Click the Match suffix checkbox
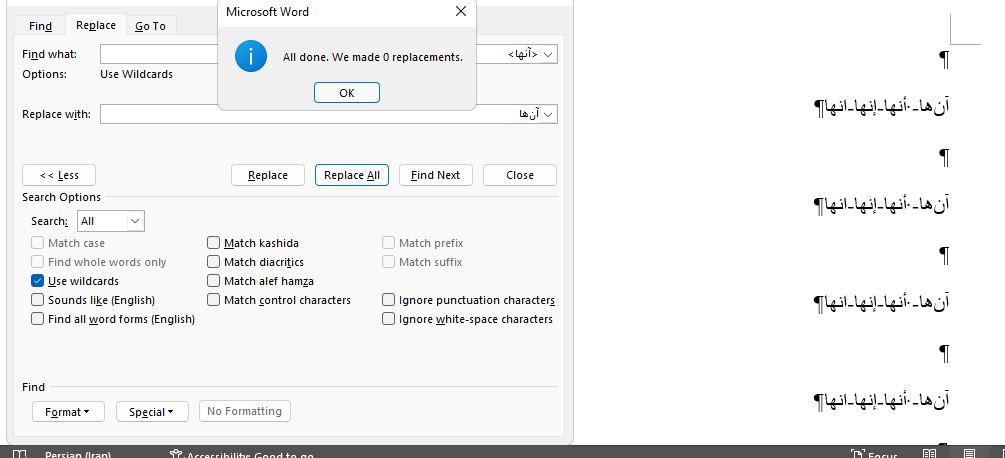Image resolution: width=1005 pixels, height=458 pixels. pyautogui.click(x=388, y=261)
